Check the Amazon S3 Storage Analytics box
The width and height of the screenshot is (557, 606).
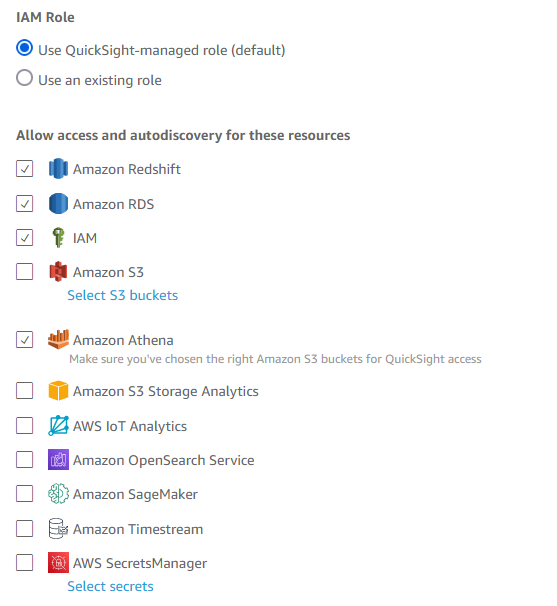click(24, 390)
